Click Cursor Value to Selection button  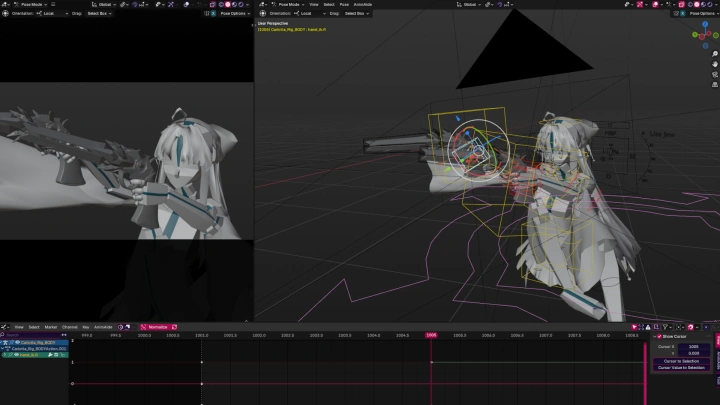tap(681, 367)
